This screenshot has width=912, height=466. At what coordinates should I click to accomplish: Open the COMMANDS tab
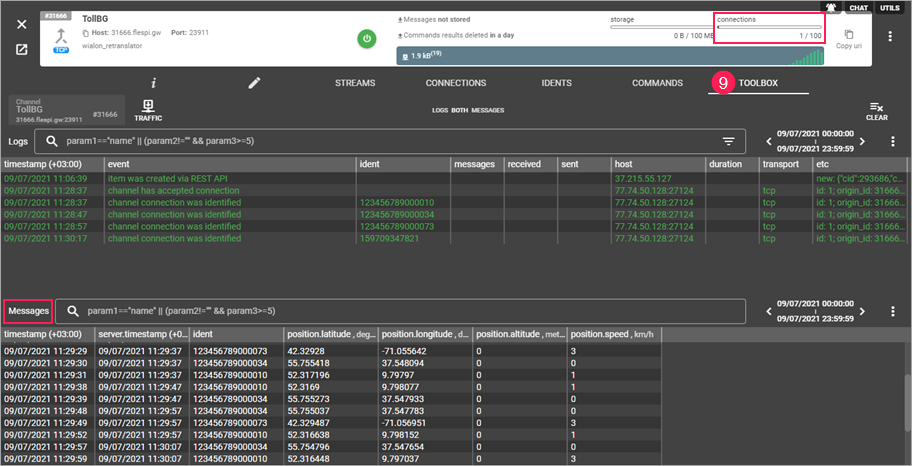click(657, 83)
